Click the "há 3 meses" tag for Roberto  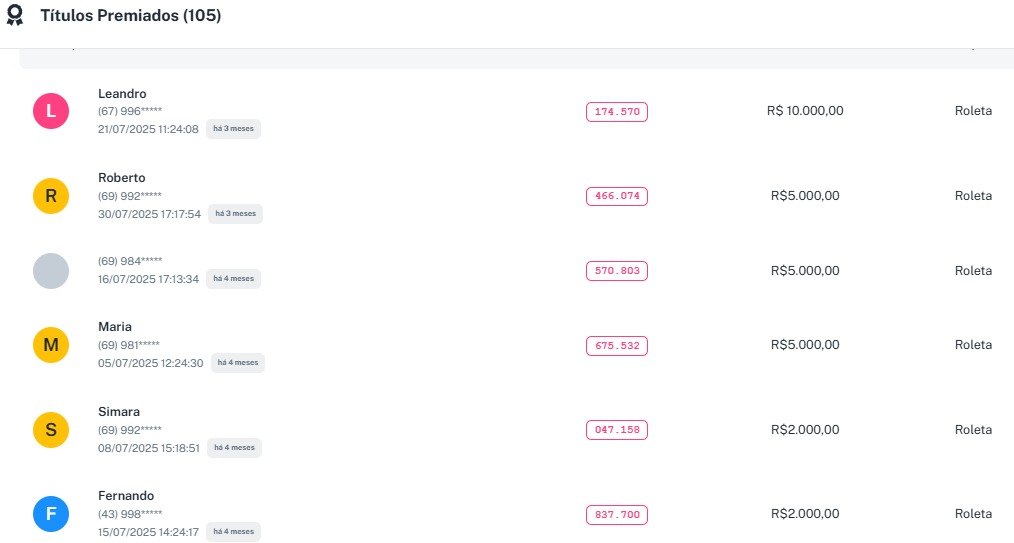pyautogui.click(x=235, y=214)
